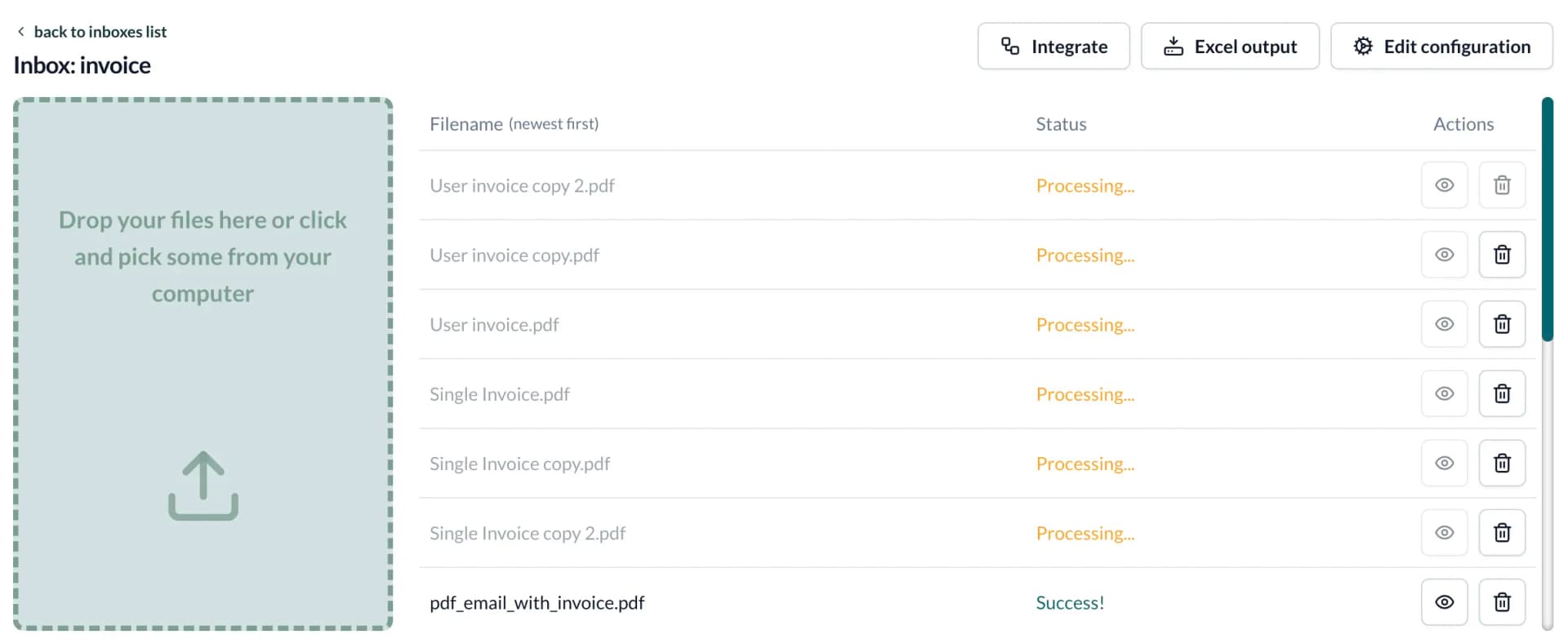Screen dimensions: 1568x644
Task: Click the trash icon beside User invoice copy 2.pdf
Action: [x=1502, y=185]
